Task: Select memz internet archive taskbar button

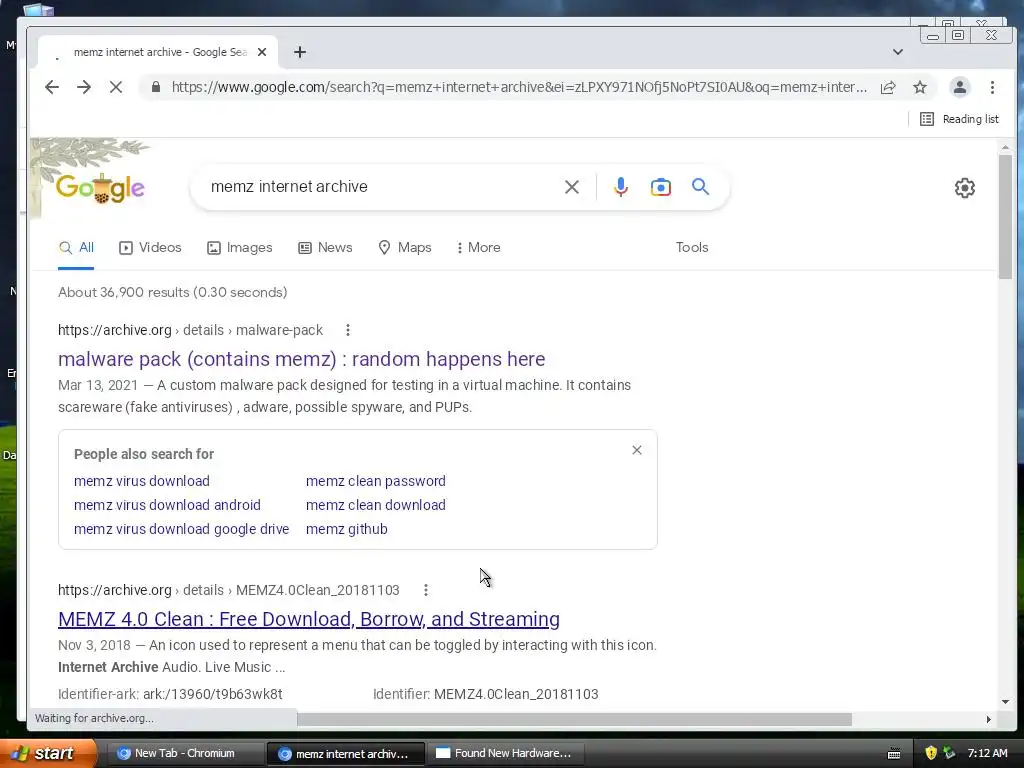Action: (345, 754)
